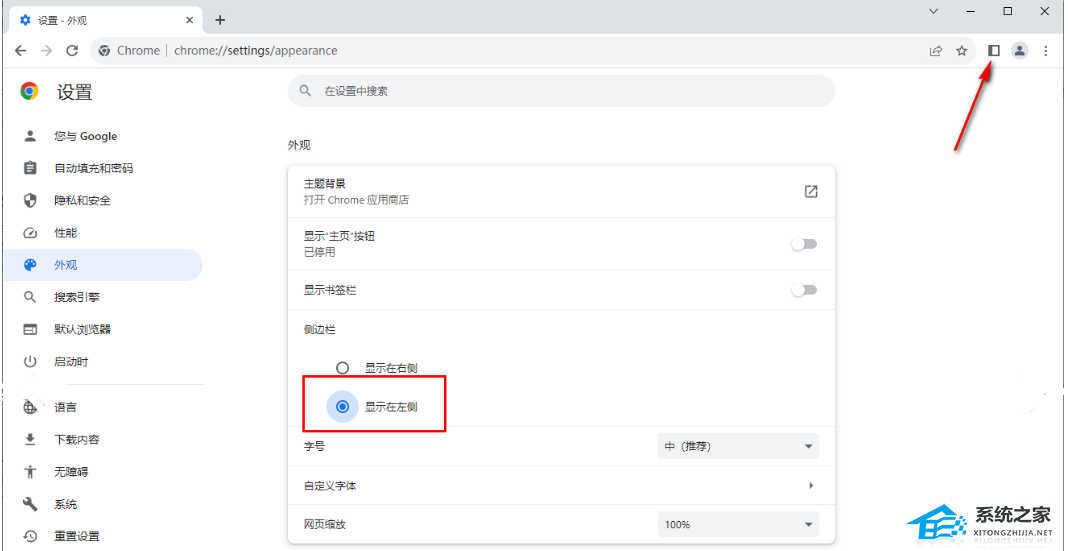Click the back navigation arrow

pyautogui.click(x=20, y=50)
